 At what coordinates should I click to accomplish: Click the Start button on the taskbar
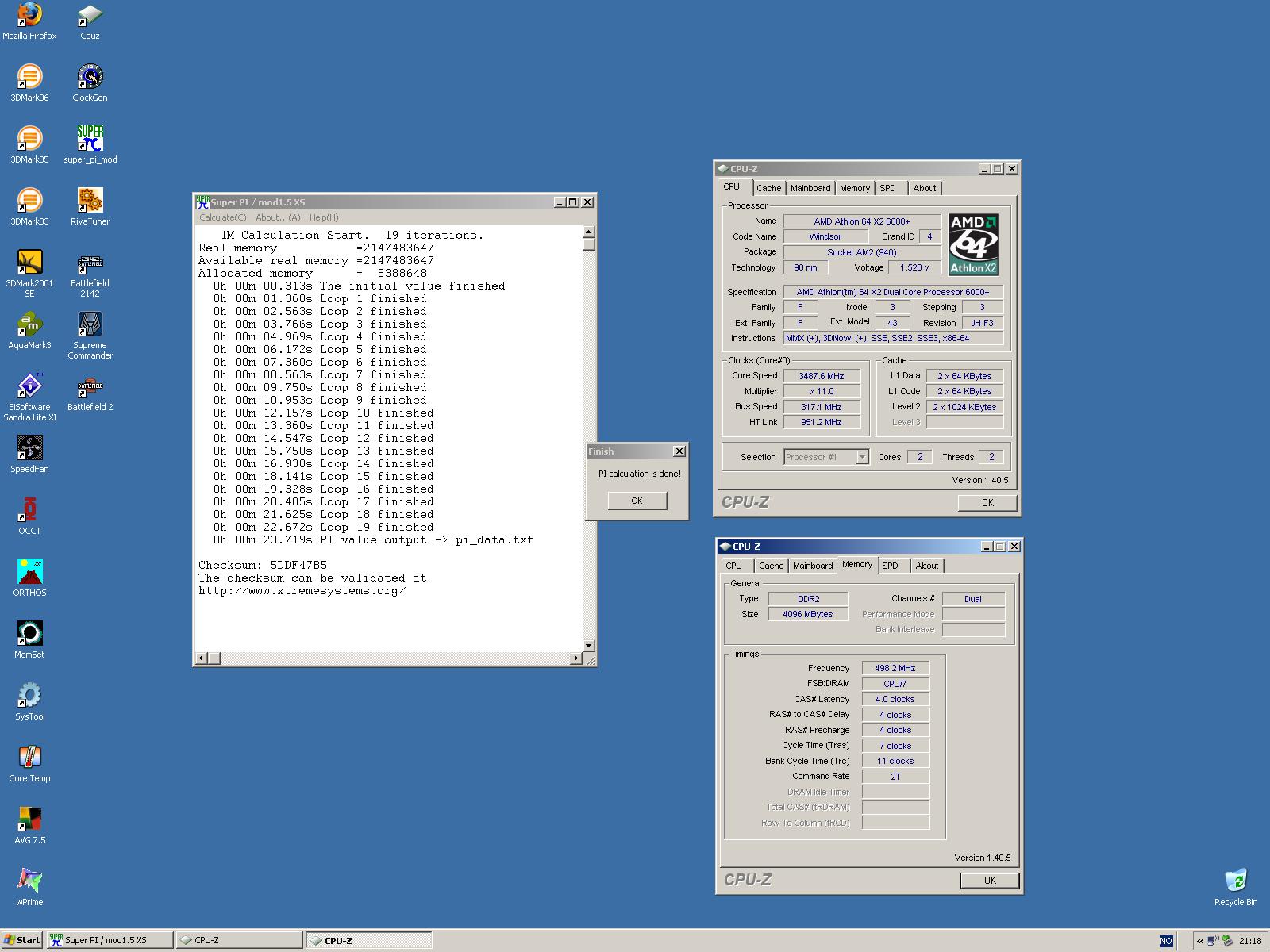coord(22,940)
